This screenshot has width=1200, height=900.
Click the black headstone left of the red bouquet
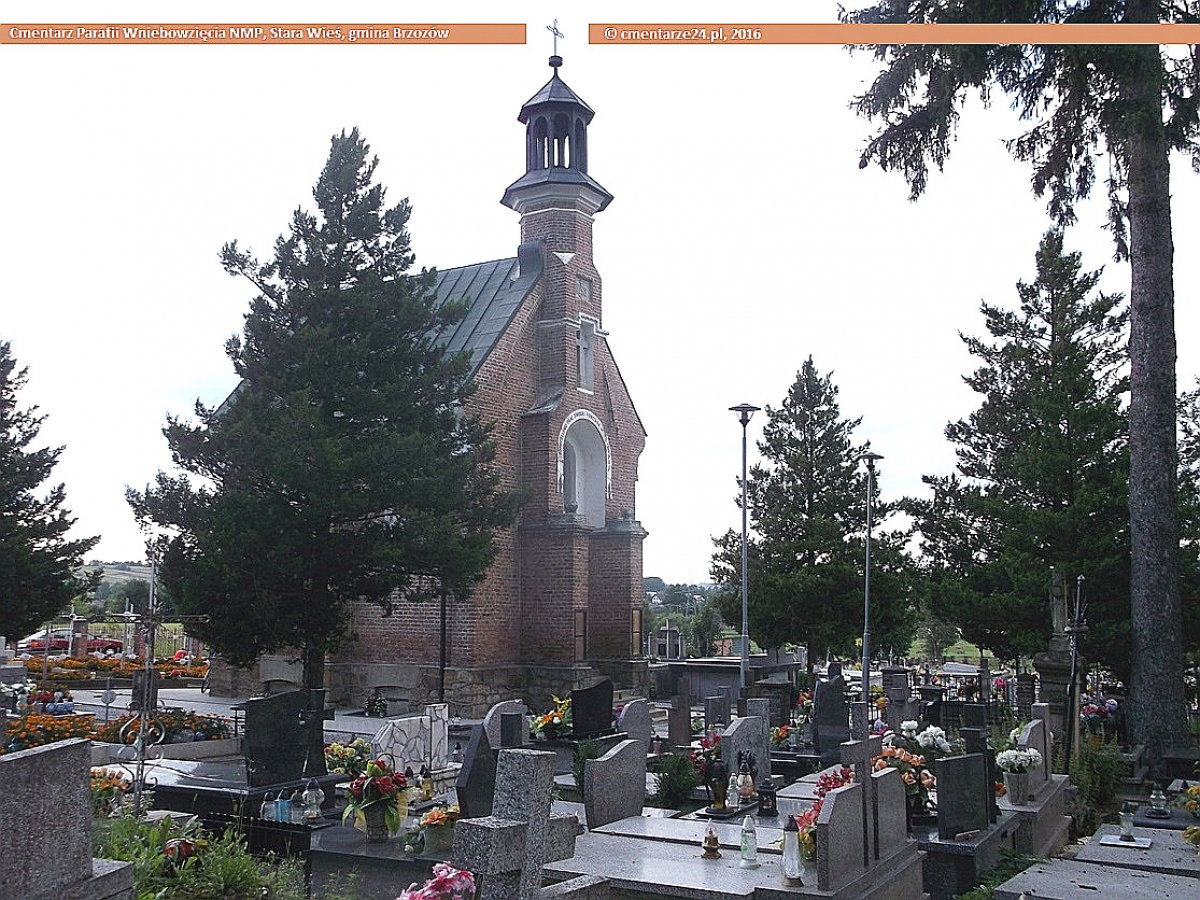[x=283, y=737]
